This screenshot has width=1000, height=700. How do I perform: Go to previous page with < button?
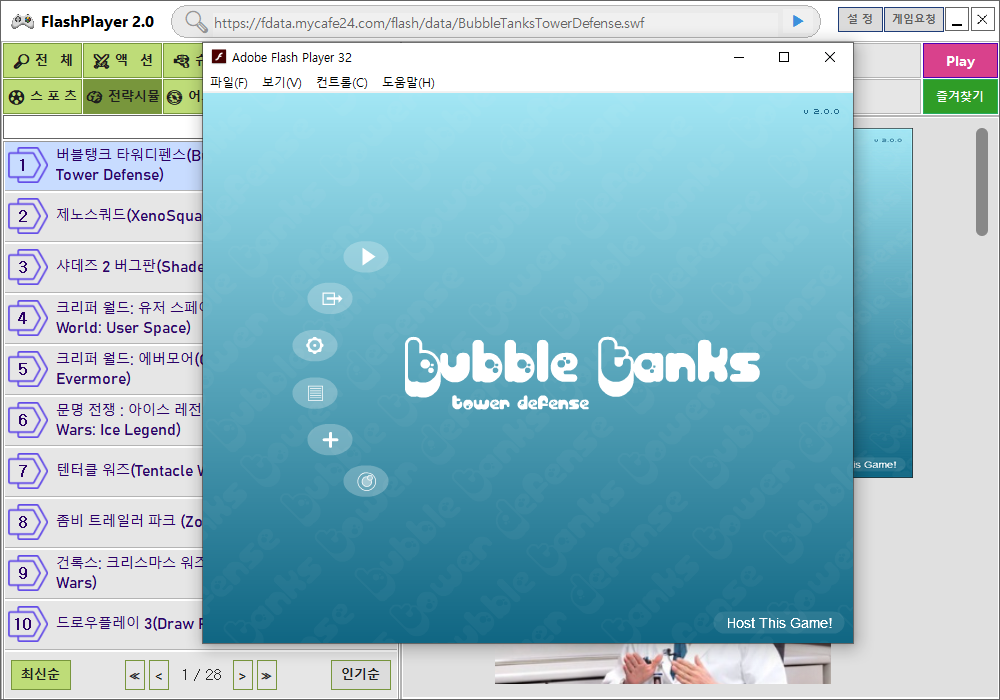(x=159, y=675)
